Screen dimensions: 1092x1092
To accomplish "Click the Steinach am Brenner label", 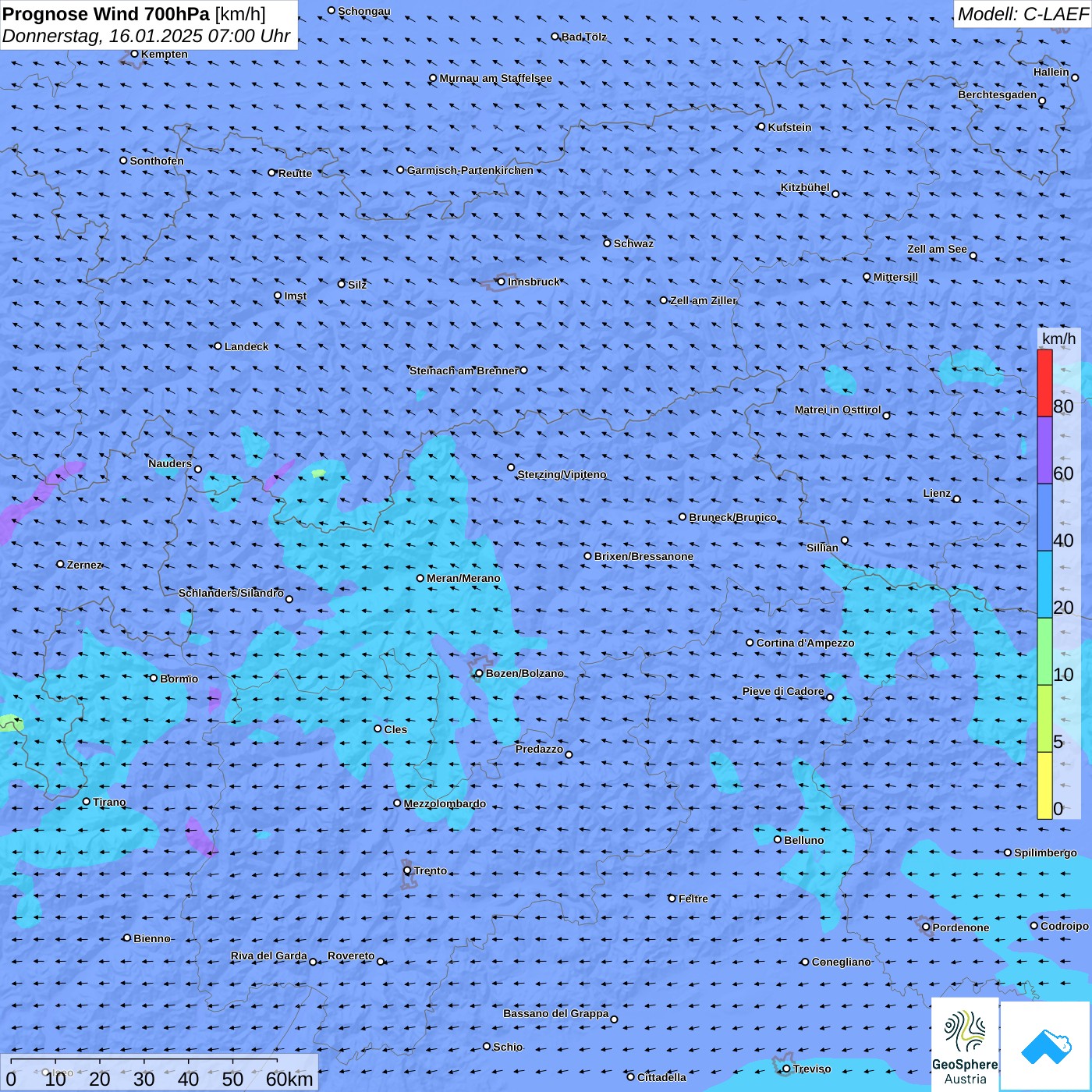I will click(463, 370).
